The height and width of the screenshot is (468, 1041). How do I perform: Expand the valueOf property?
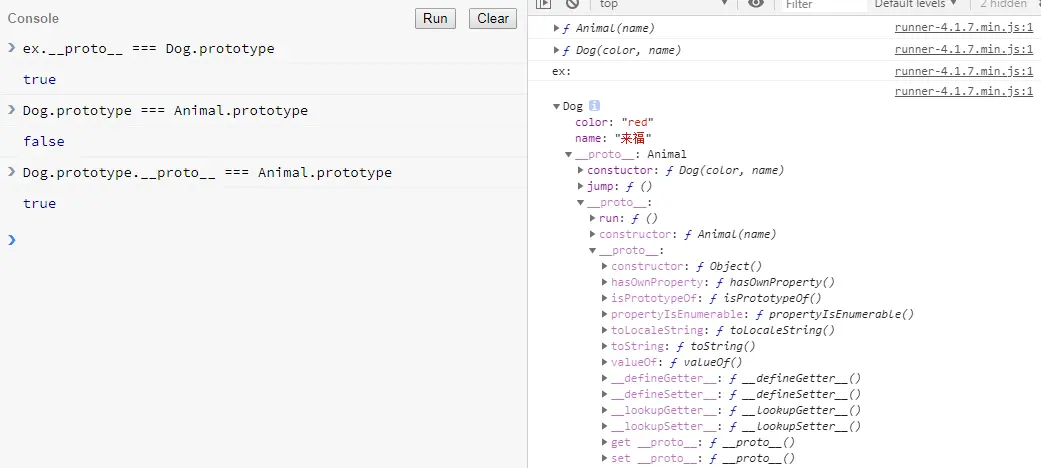pyautogui.click(x=605, y=362)
